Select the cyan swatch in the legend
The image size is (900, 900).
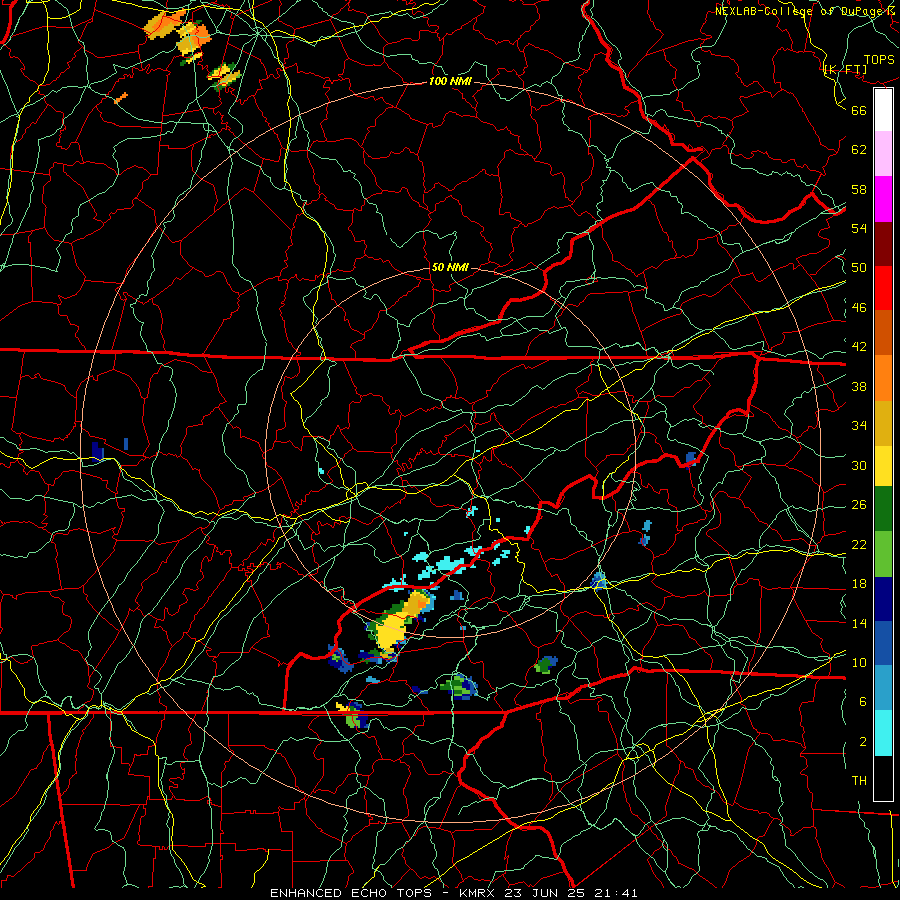point(883,734)
